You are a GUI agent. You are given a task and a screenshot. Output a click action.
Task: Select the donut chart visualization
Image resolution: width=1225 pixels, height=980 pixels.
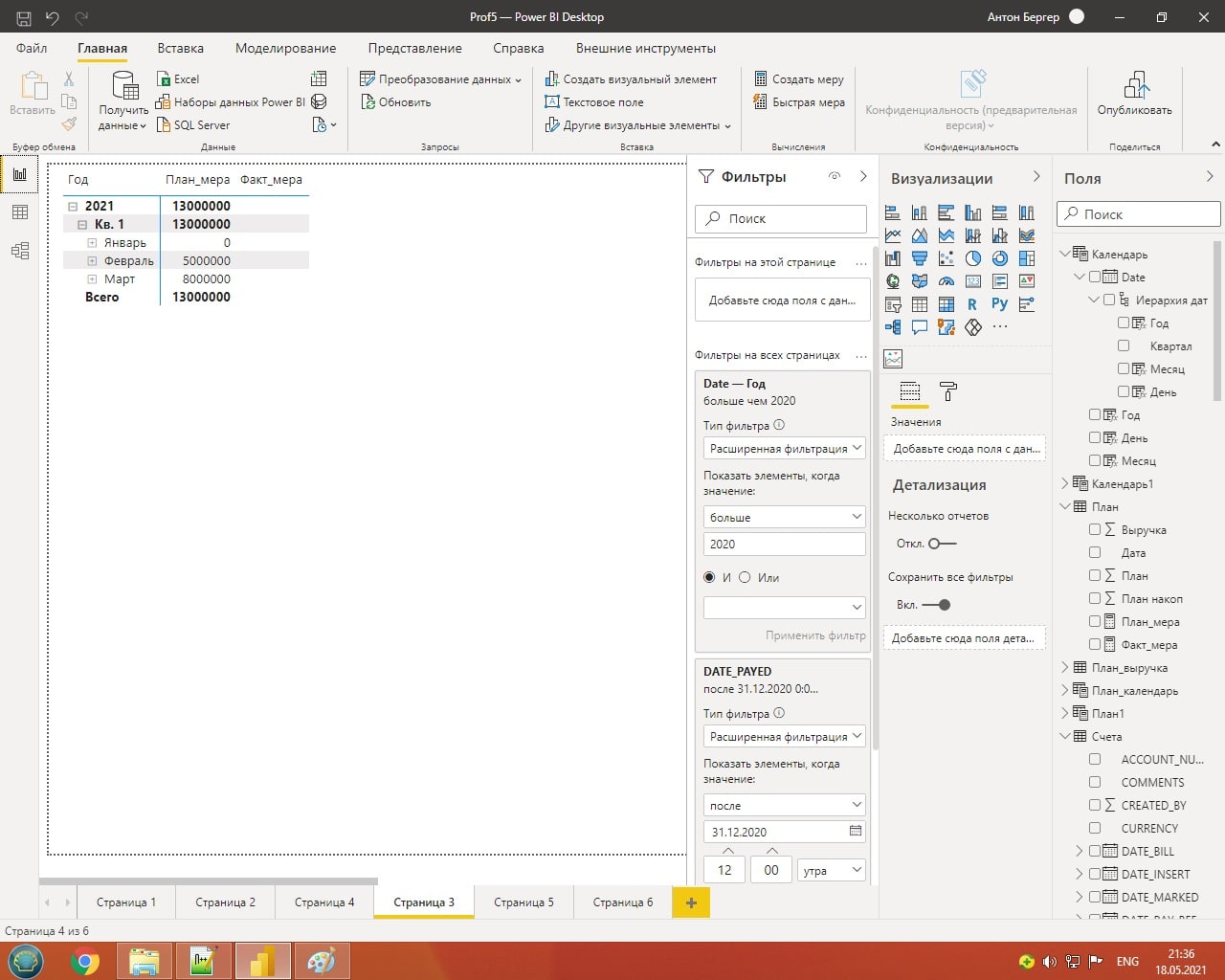[1000, 258]
